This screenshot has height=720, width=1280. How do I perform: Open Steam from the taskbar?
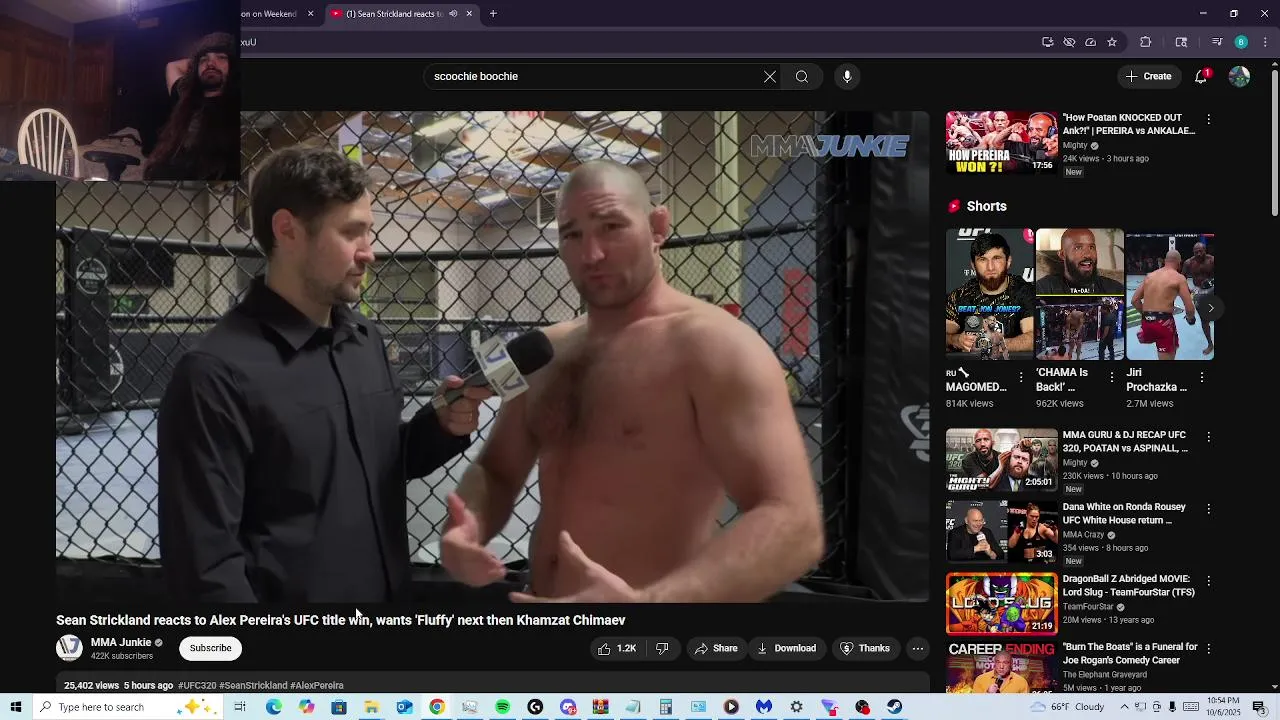coord(894,707)
